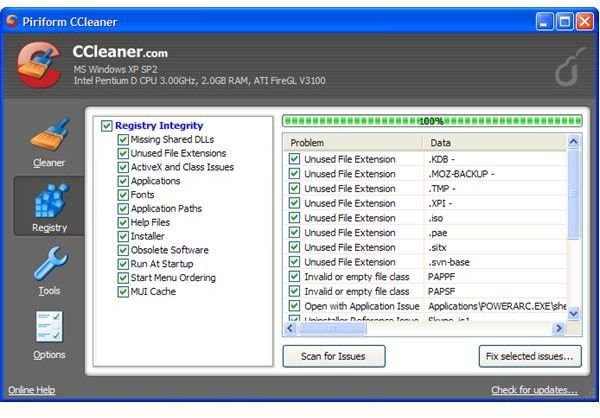Screen dimensions: 600x418
Task: Uncheck the .sitx result row
Action: point(294,247)
